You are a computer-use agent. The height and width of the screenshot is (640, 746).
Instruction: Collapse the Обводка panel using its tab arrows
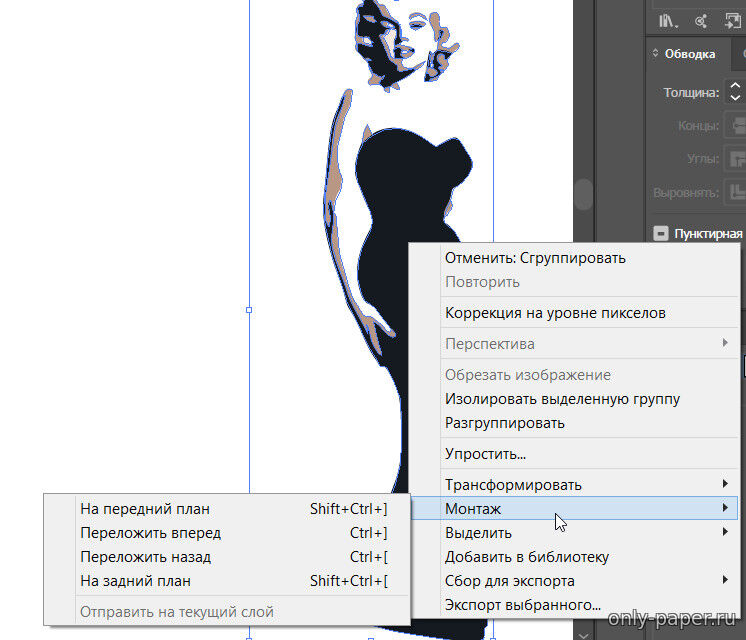click(x=655, y=54)
